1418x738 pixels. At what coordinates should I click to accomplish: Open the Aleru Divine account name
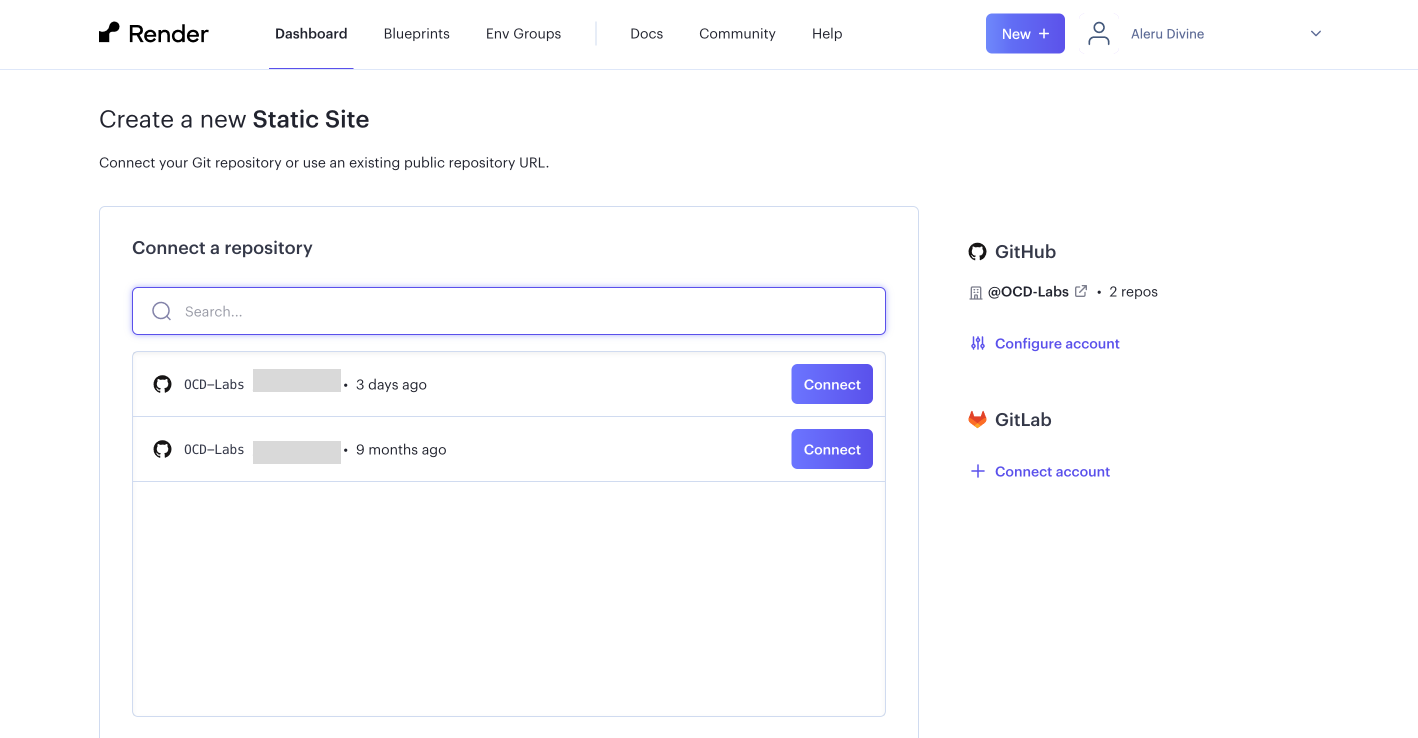click(x=1167, y=34)
